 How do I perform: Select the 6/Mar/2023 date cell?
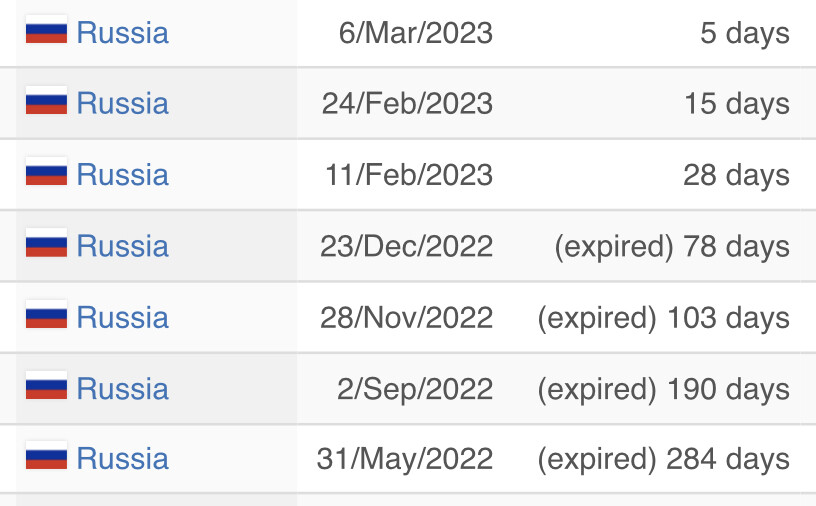[416, 33]
